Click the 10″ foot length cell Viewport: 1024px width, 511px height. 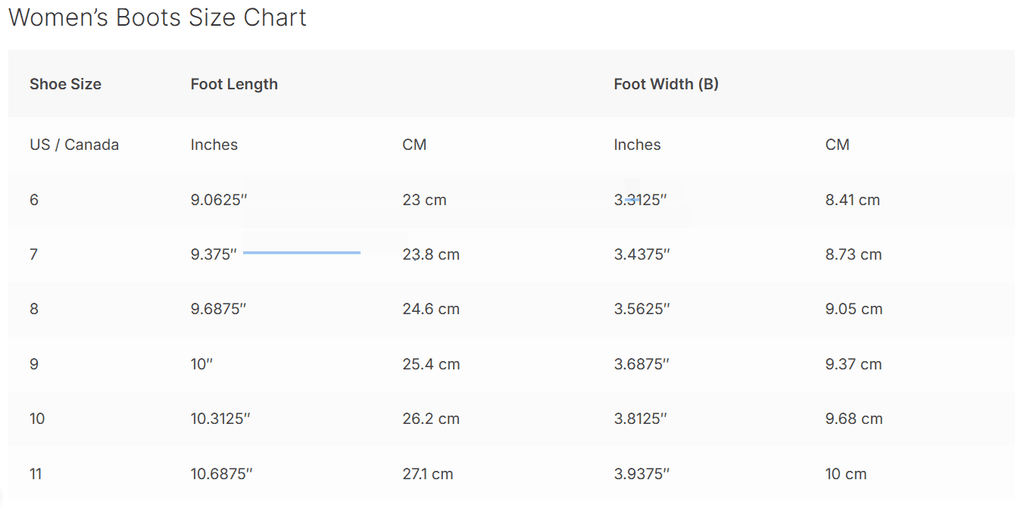tap(202, 364)
